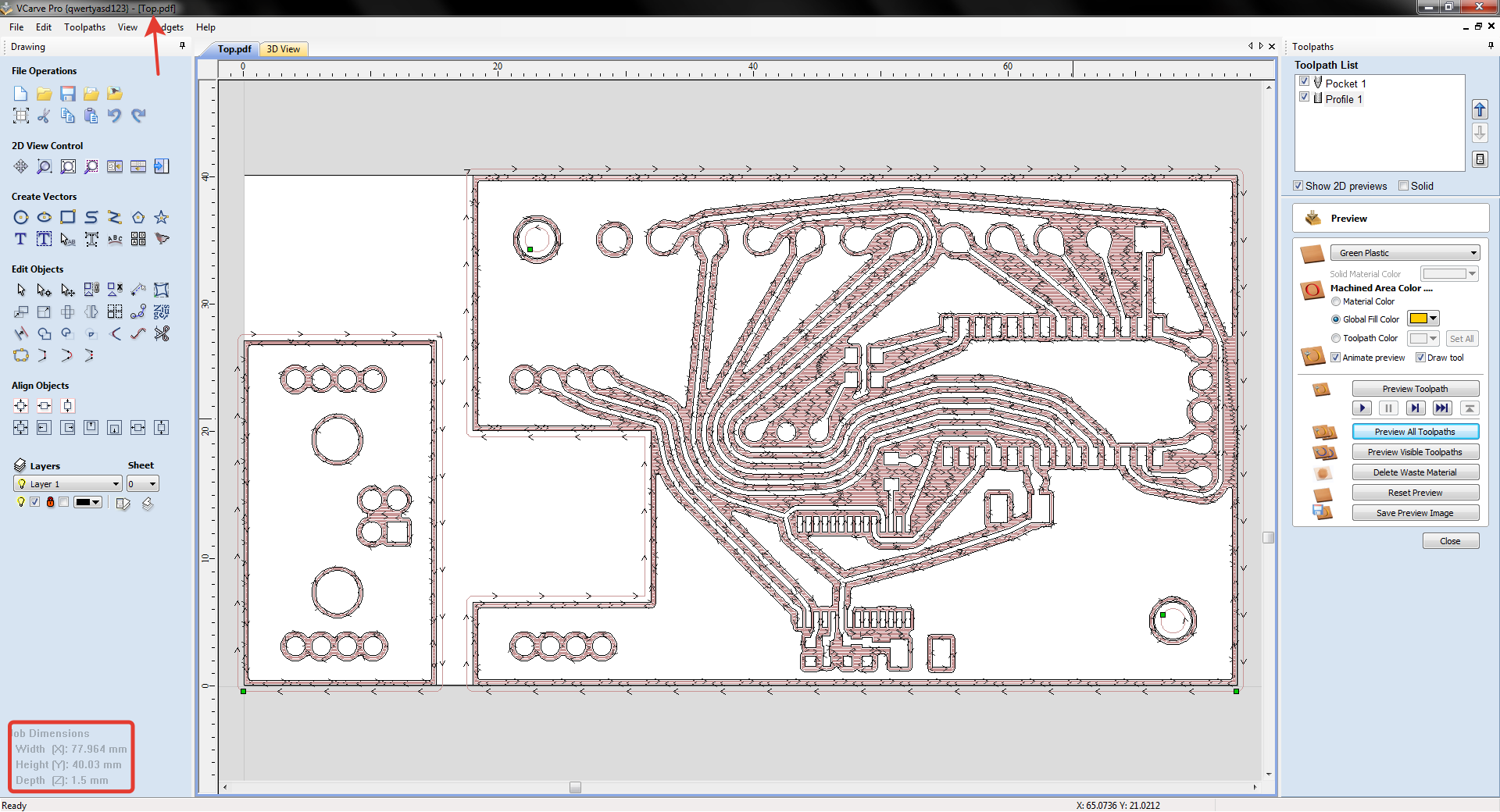
Task: Click the Undo icon in File Operations
Action: click(115, 116)
